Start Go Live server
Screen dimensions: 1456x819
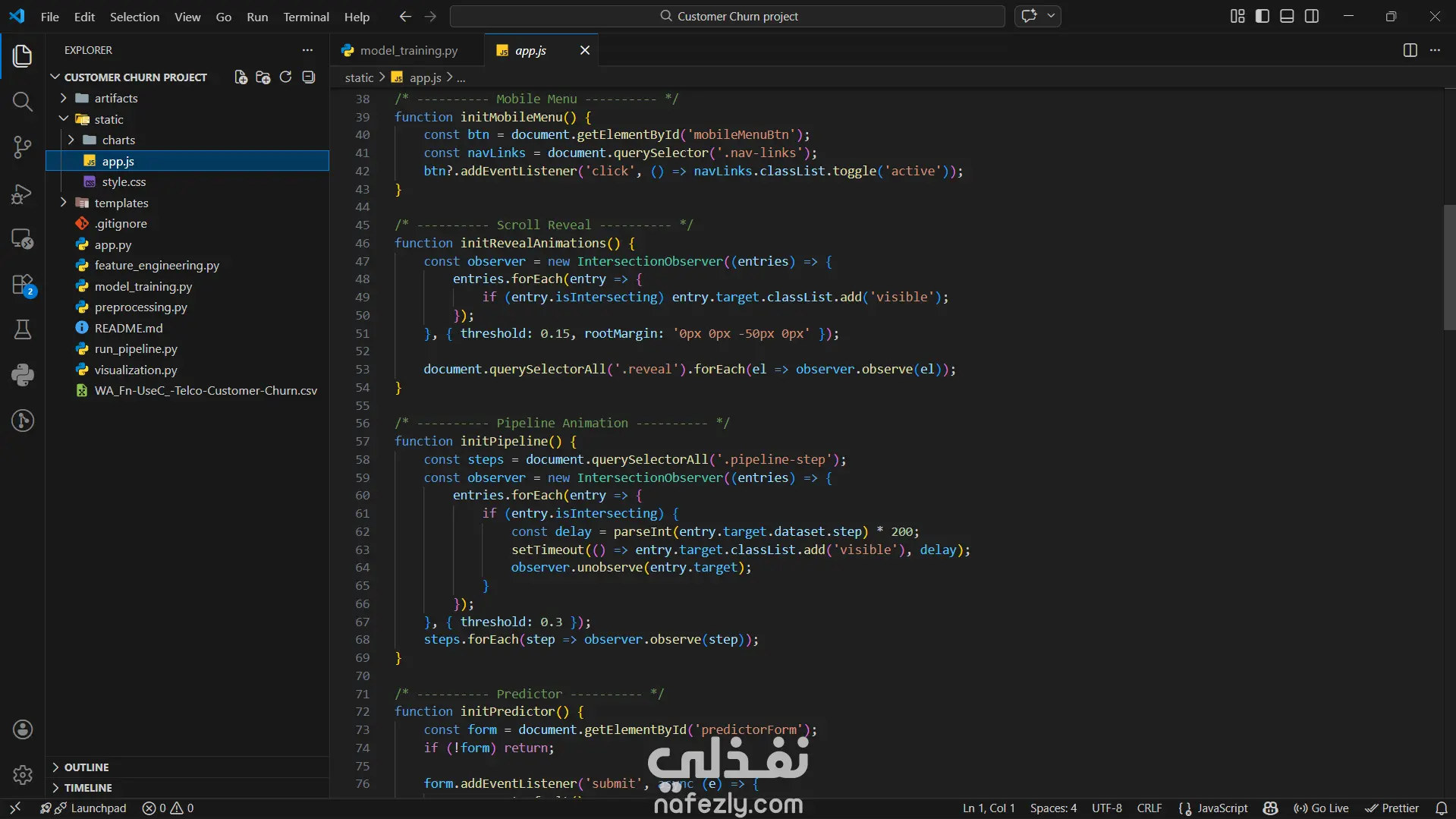coord(1321,808)
